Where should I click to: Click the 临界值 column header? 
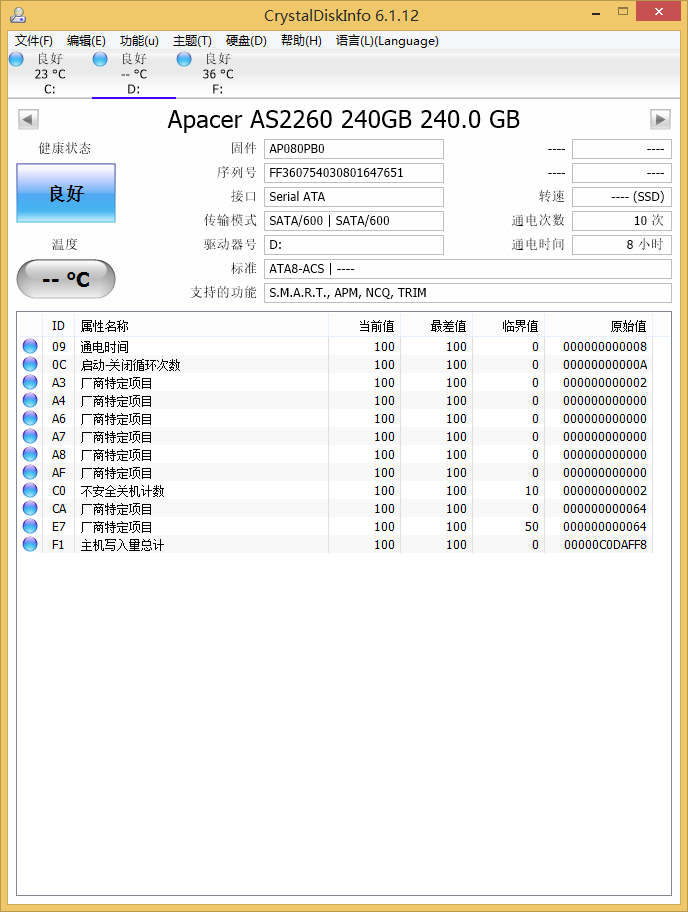[x=509, y=326]
